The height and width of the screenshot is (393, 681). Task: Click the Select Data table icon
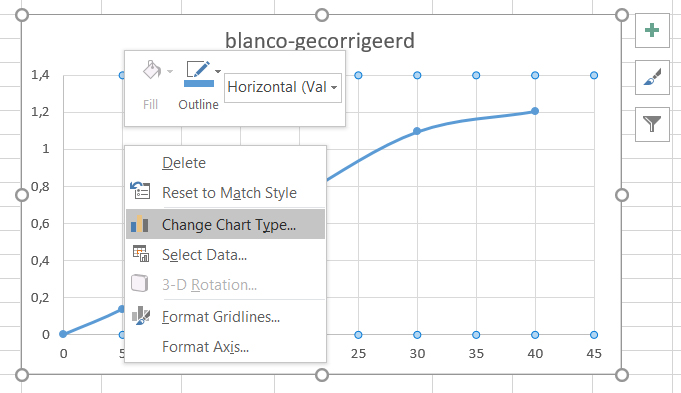point(141,254)
